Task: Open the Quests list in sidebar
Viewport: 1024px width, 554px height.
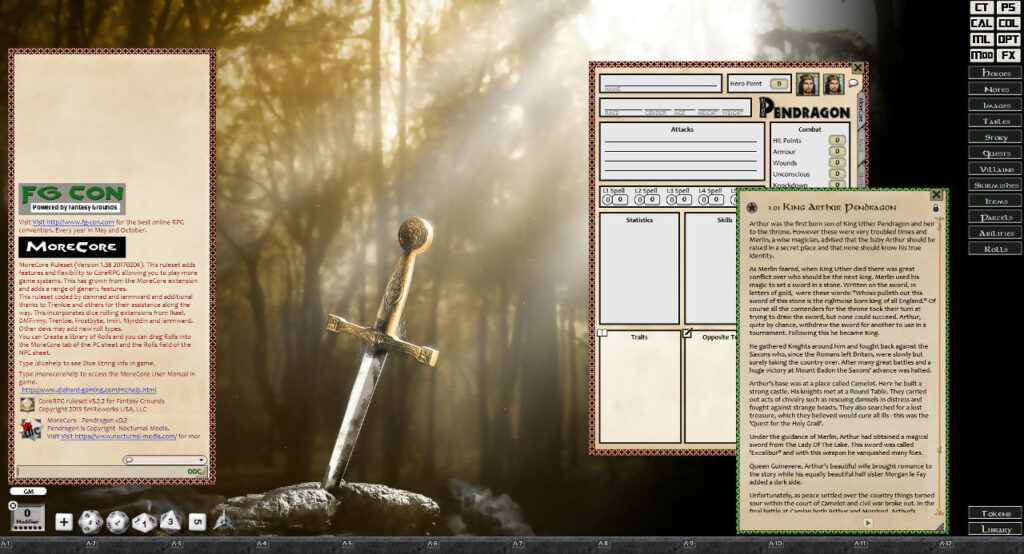Action: 996,153
